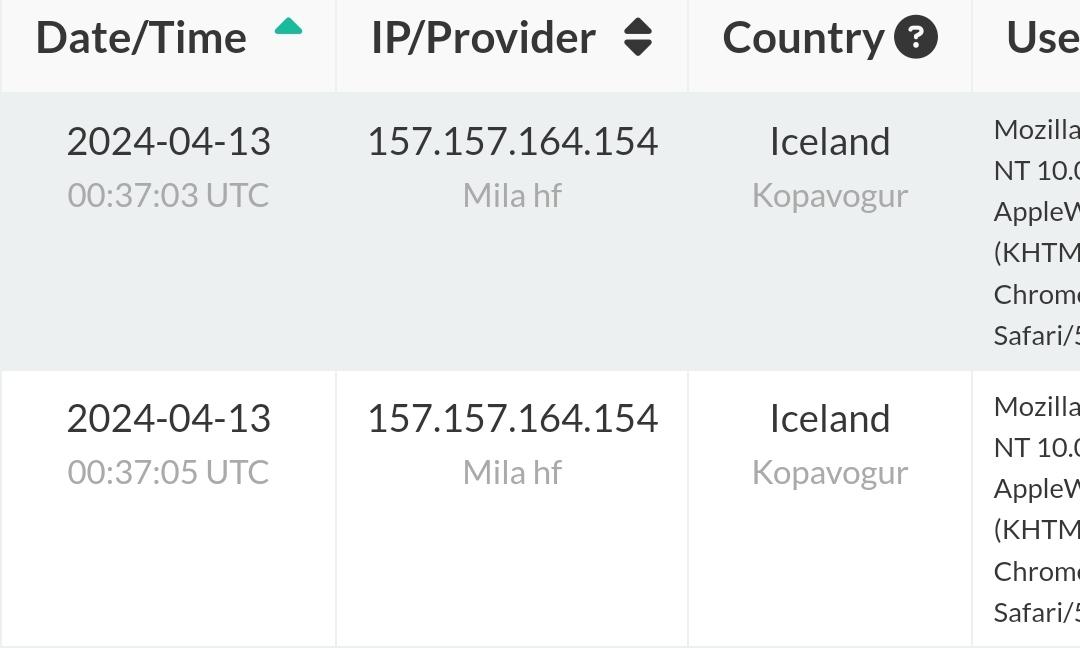Click Iceland in the first row

coord(830,142)
